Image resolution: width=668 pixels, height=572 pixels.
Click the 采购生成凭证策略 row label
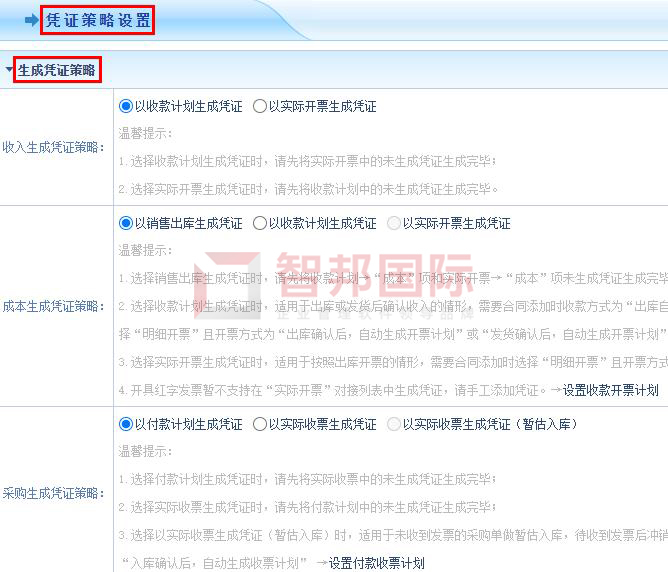coord(53,493)
